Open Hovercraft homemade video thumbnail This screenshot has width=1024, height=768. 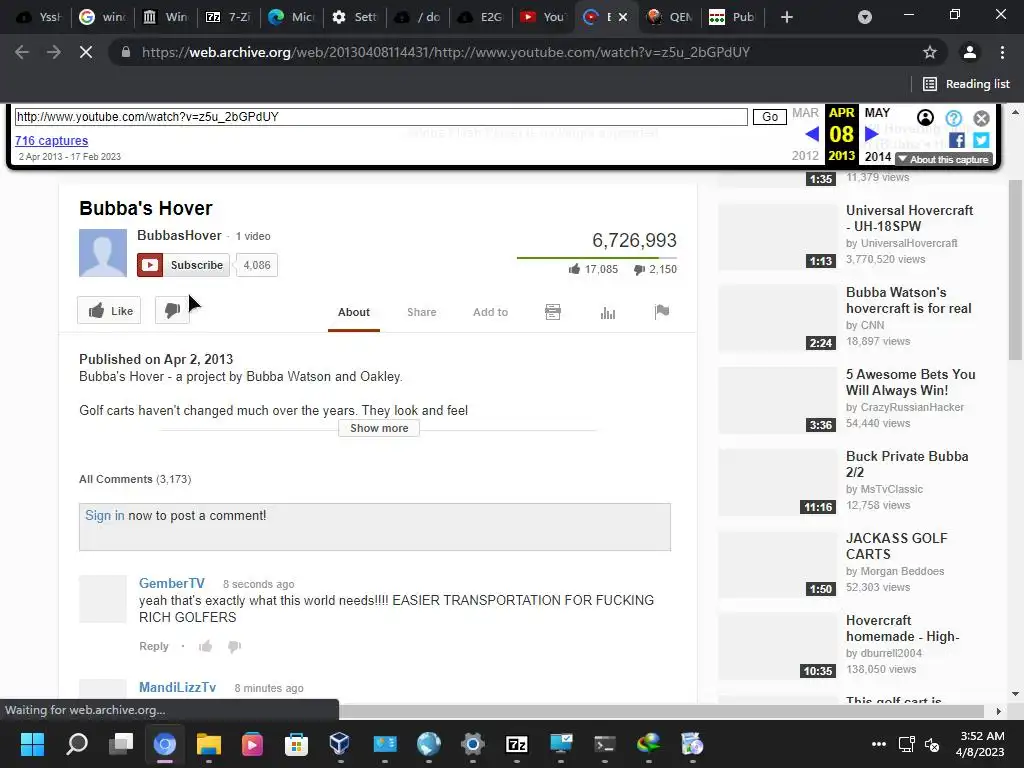[778, 647]
